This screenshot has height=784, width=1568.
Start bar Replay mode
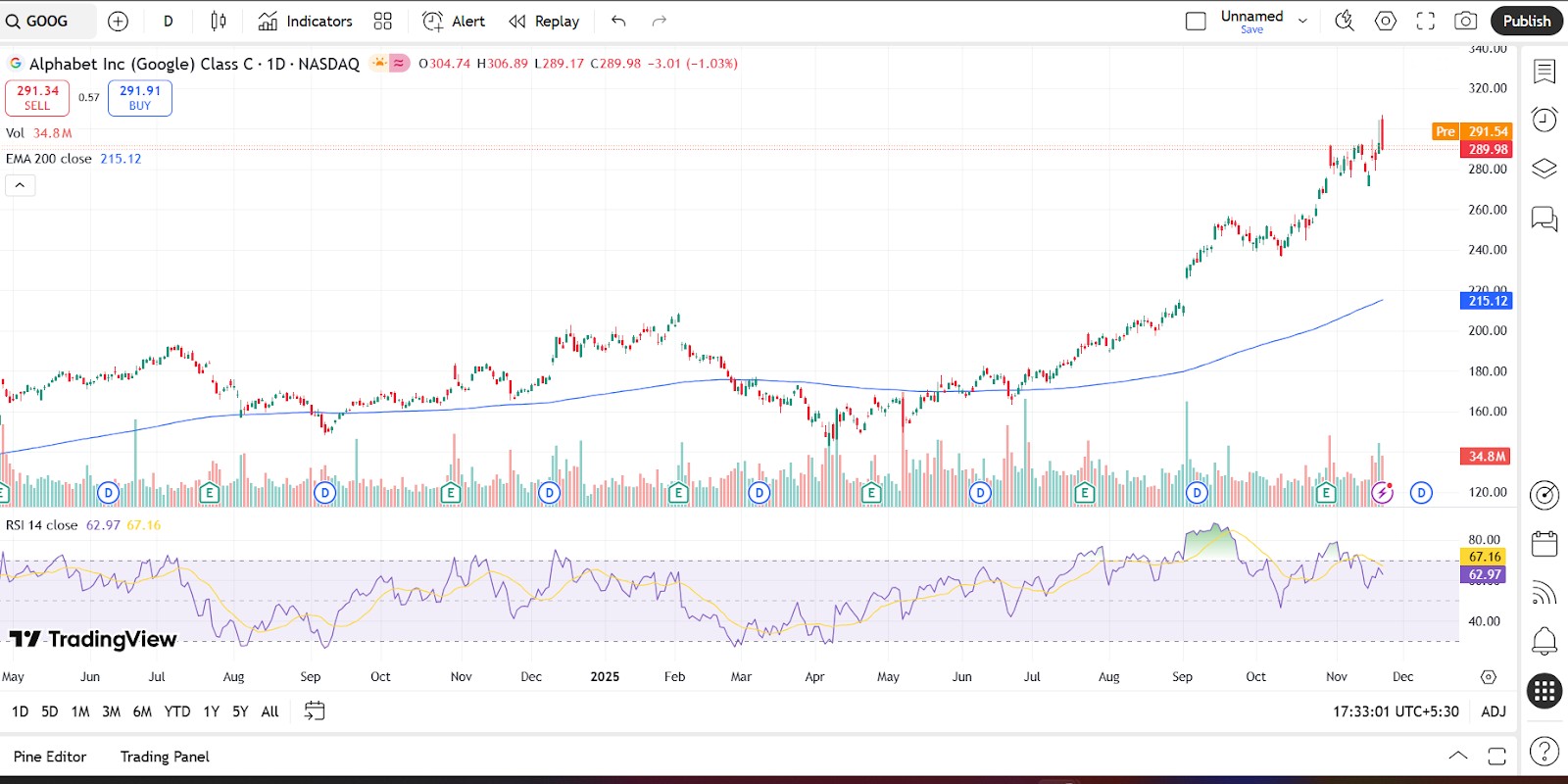click(544, 21)
